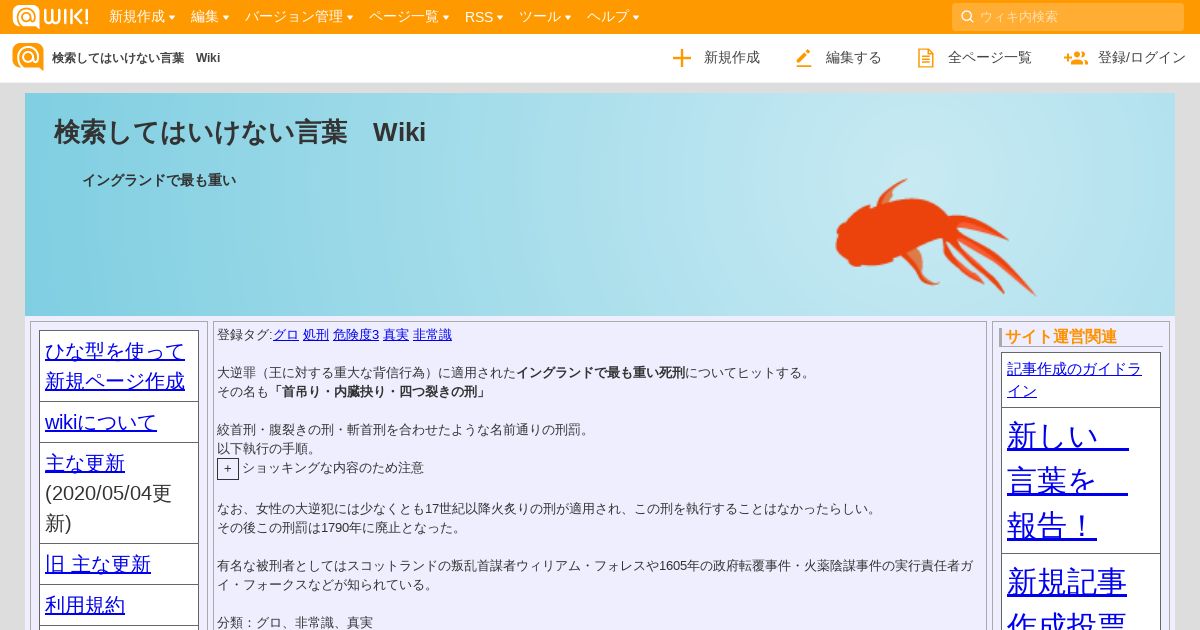Click the small 検索してはいけない言葉 Wiki header title
Viewport: 1200px width, 630px height.
[x=136, y=58]
